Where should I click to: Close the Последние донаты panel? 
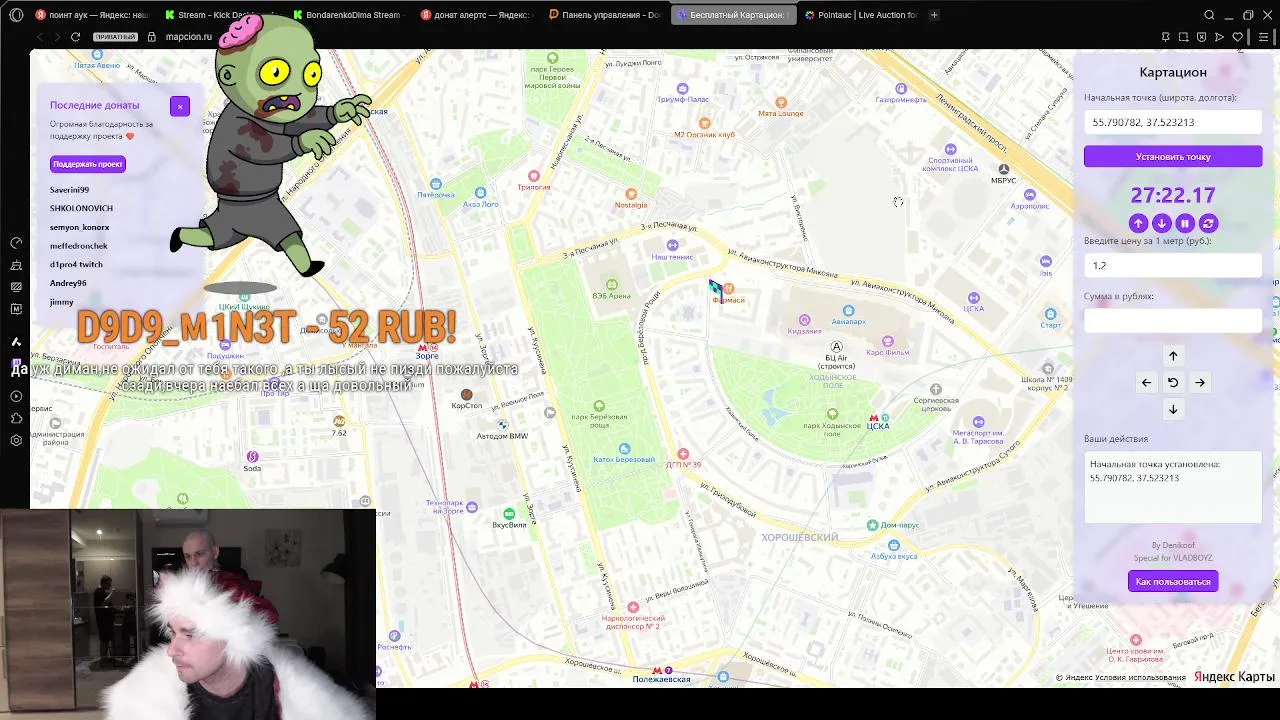coord(180,106)
